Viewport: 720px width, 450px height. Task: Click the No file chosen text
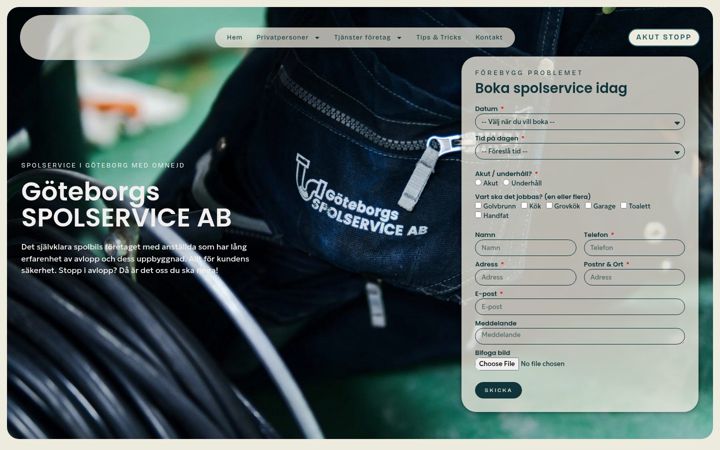click(543, 364)
